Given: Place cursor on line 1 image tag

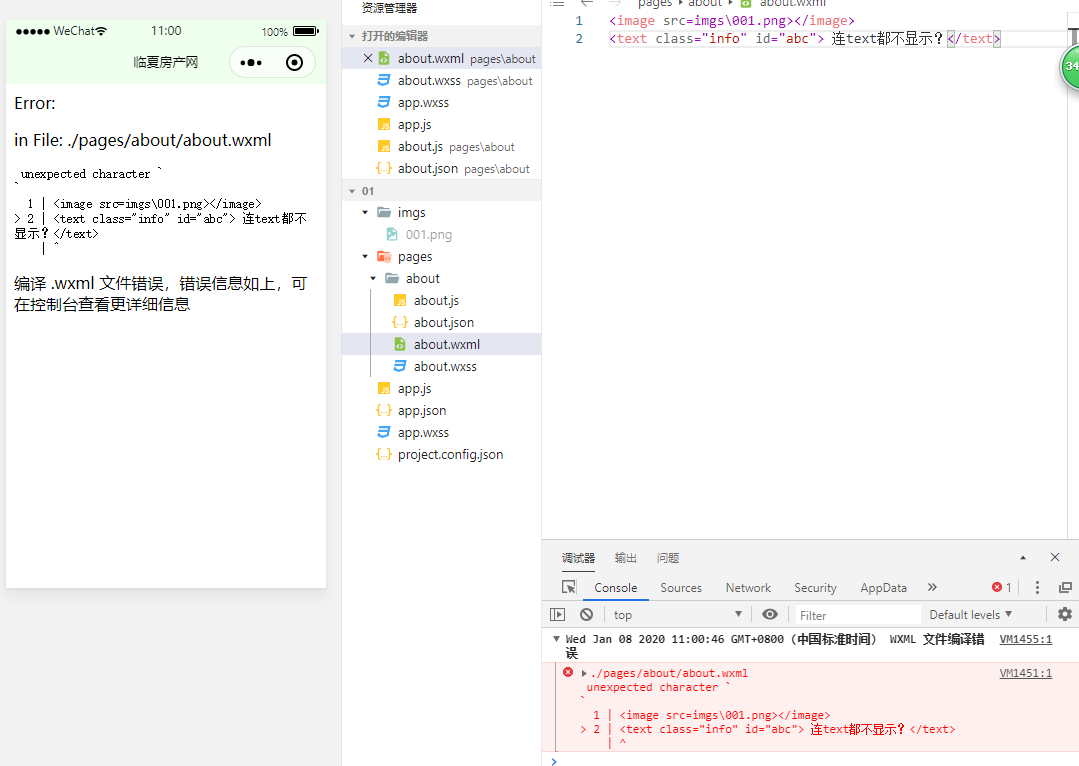Looking at the screenshot, I should pos(731,21).
